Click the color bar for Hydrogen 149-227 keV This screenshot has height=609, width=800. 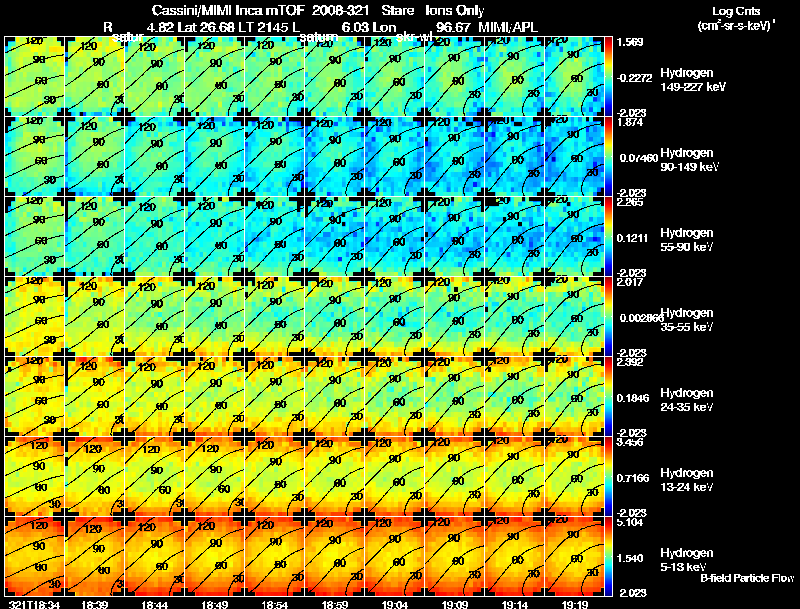[x=609, y=77]
